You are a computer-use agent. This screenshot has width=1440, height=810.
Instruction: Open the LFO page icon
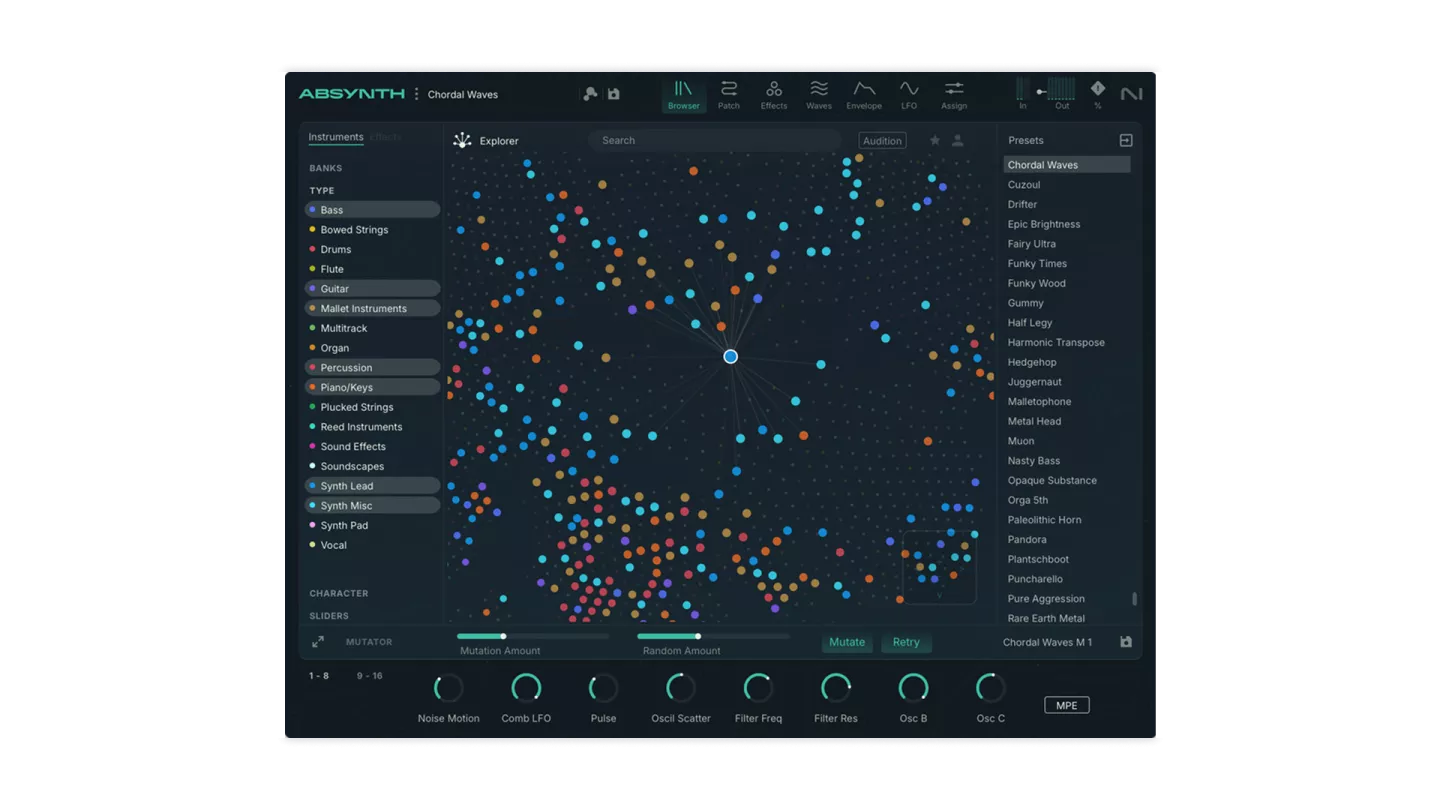[x=909, y=94]
